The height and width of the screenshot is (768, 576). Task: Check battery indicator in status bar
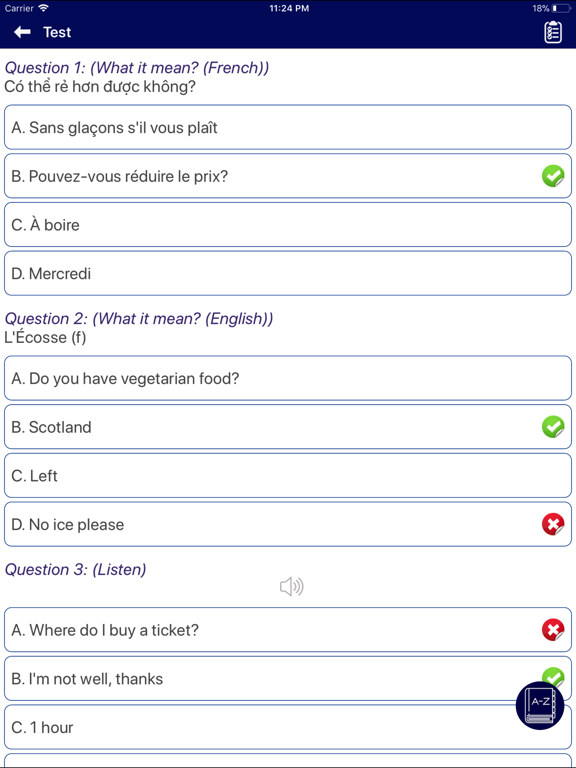(561, 8)
